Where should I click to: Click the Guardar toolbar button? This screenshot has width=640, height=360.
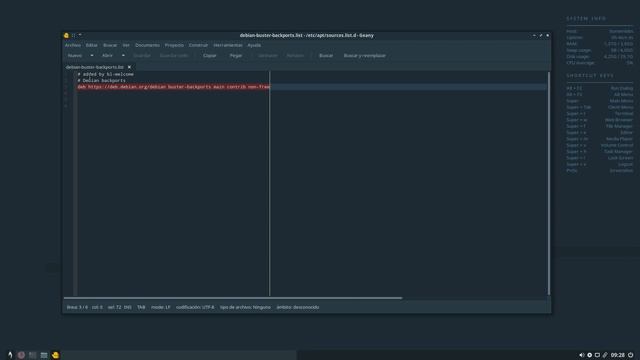tap(142, 56)
